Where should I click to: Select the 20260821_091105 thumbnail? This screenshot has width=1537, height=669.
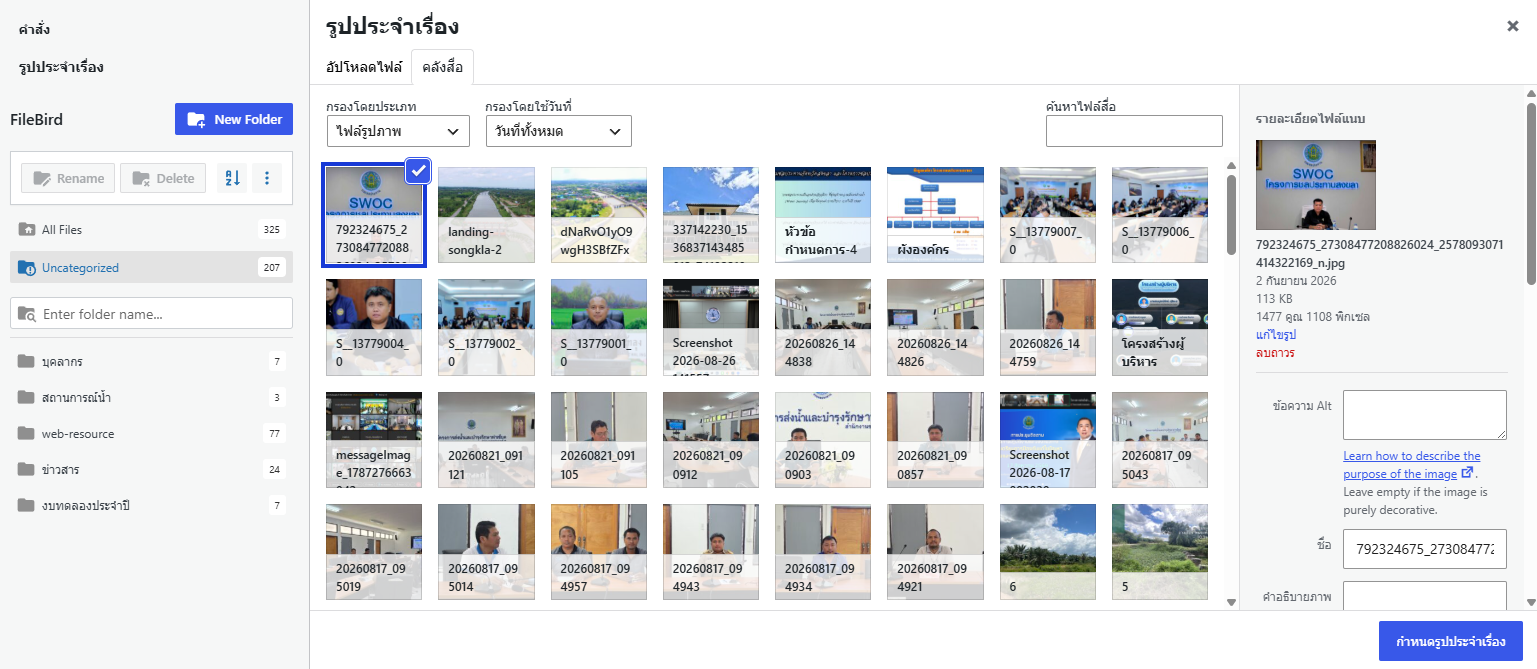click(599, 440)
